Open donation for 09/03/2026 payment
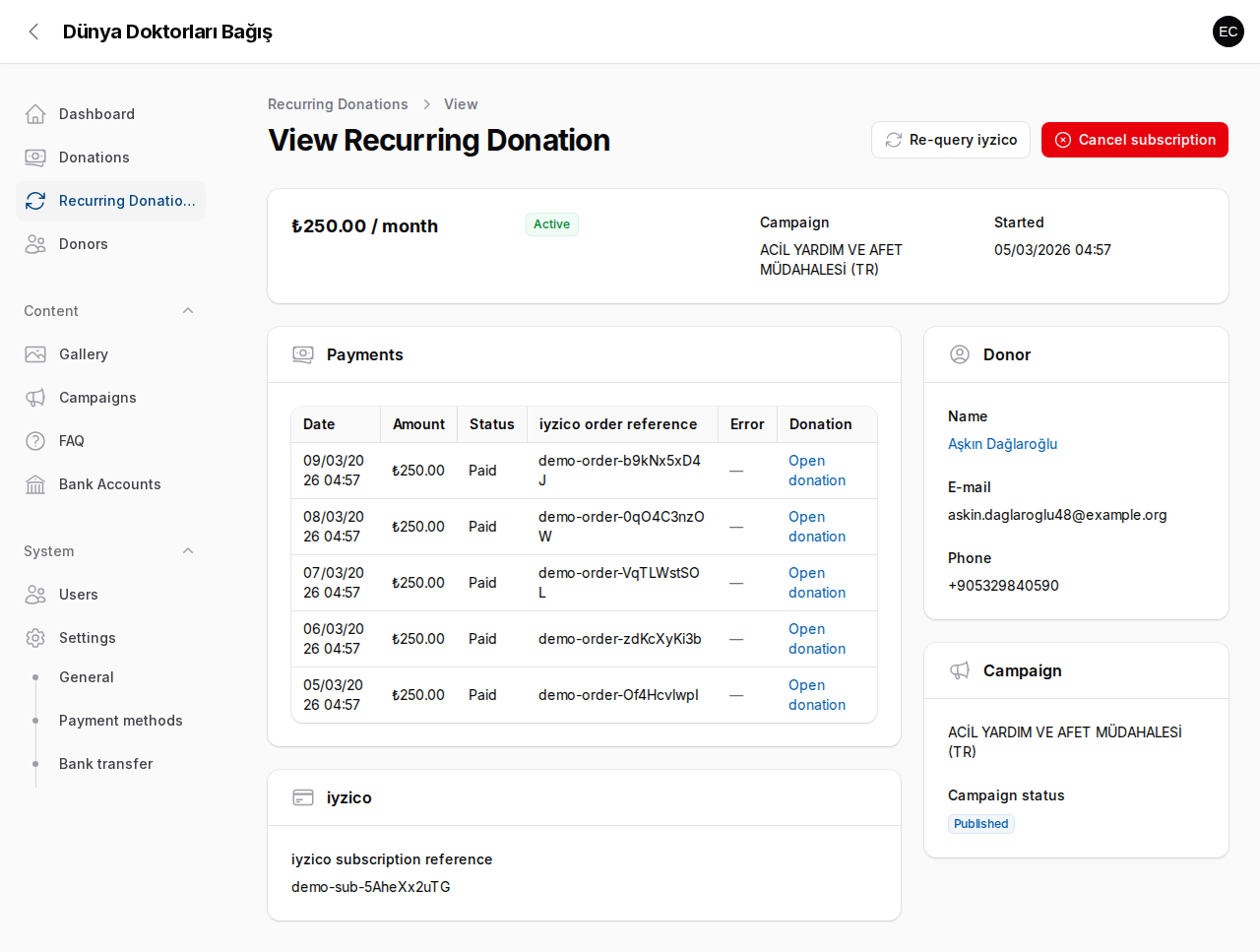1260x952 pixels. point(817,471)
